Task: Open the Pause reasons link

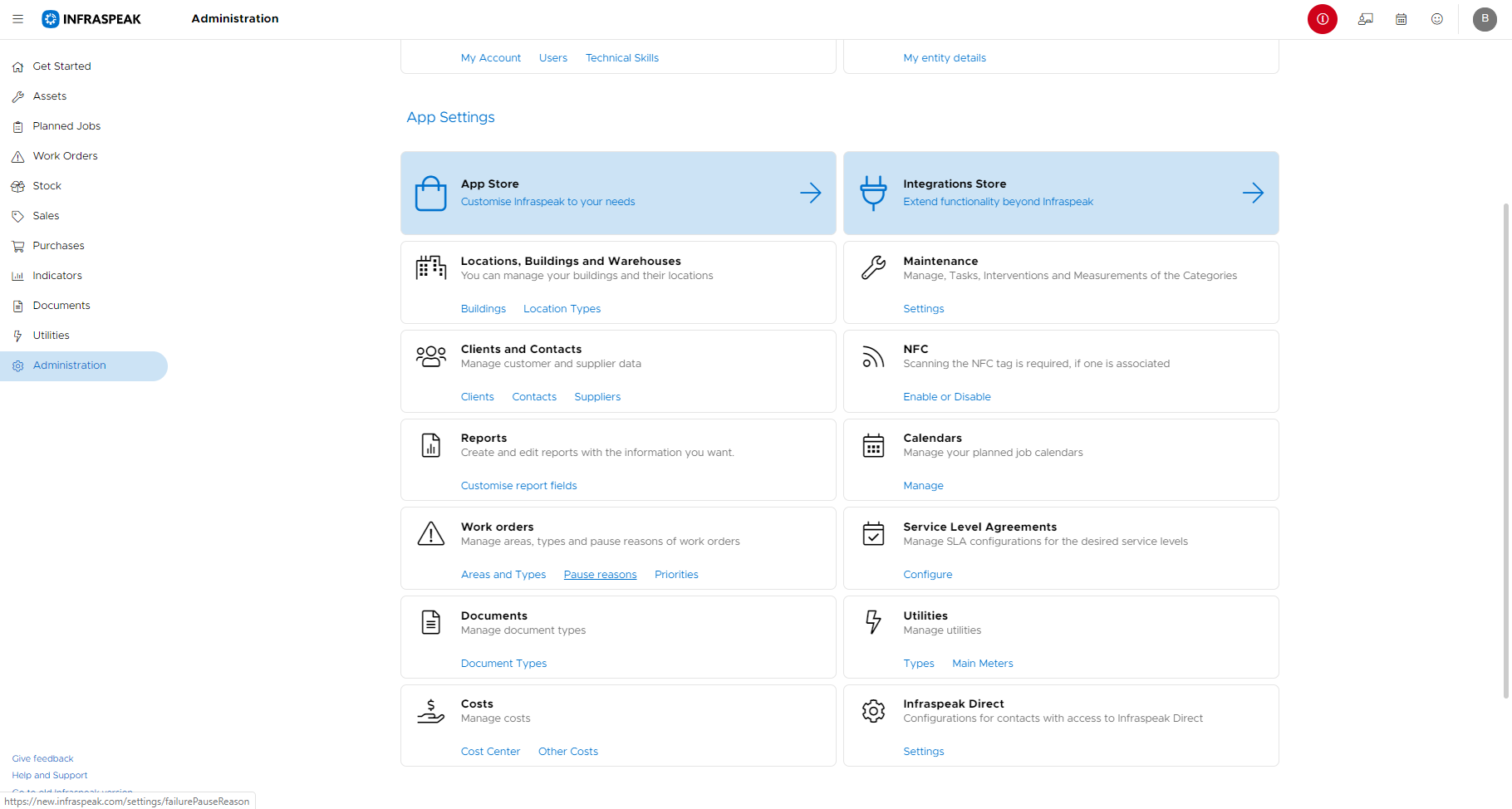Action: click(600, 575)
